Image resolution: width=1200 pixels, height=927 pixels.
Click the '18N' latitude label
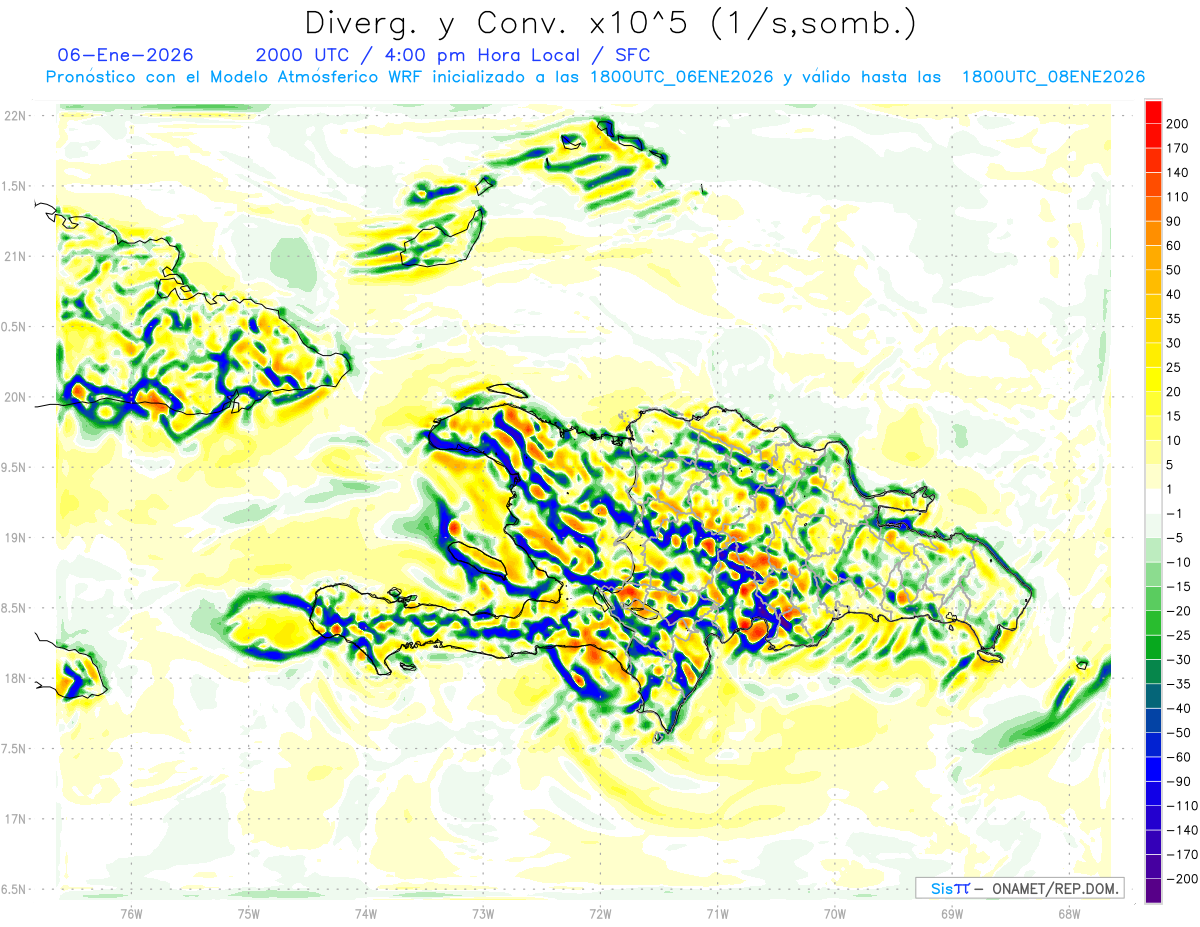(x=14, y=678)
